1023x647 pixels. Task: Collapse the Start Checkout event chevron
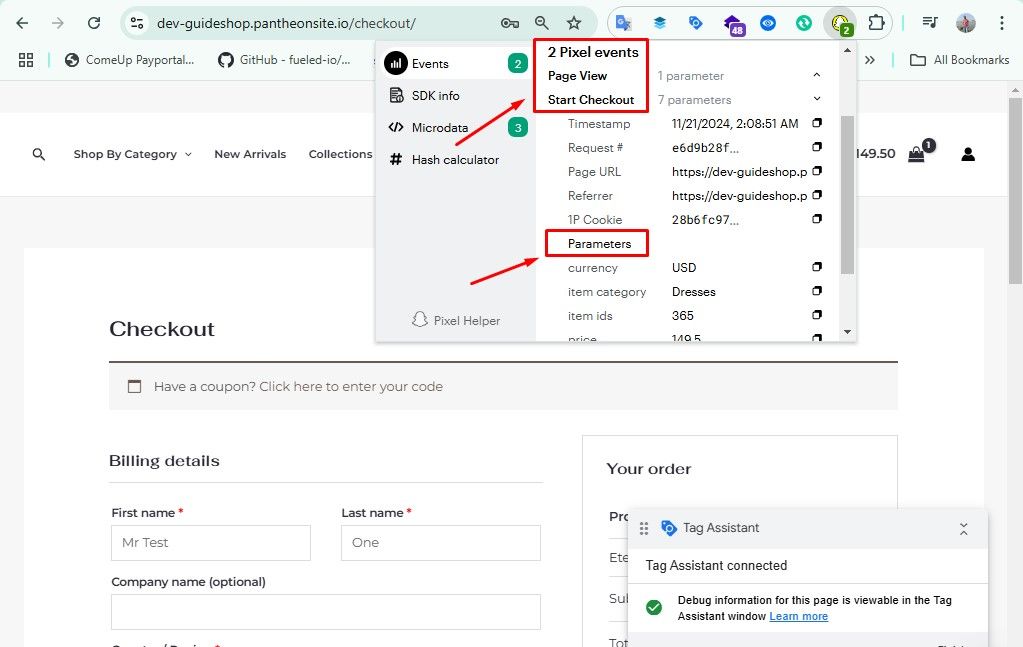pos(817,100)
